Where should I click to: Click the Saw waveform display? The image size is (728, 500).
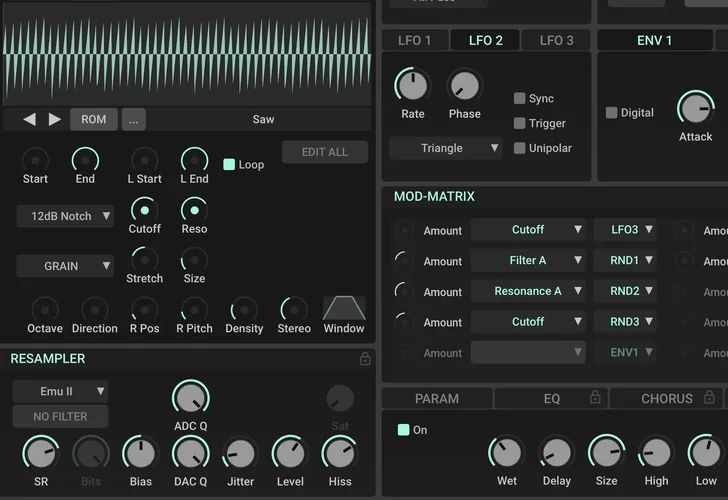[186, 52]
